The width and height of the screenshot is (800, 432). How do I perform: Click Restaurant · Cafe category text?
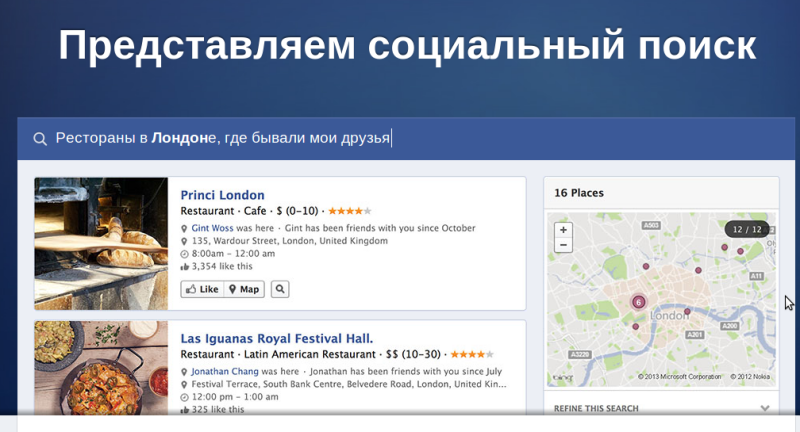pos(223,211)
